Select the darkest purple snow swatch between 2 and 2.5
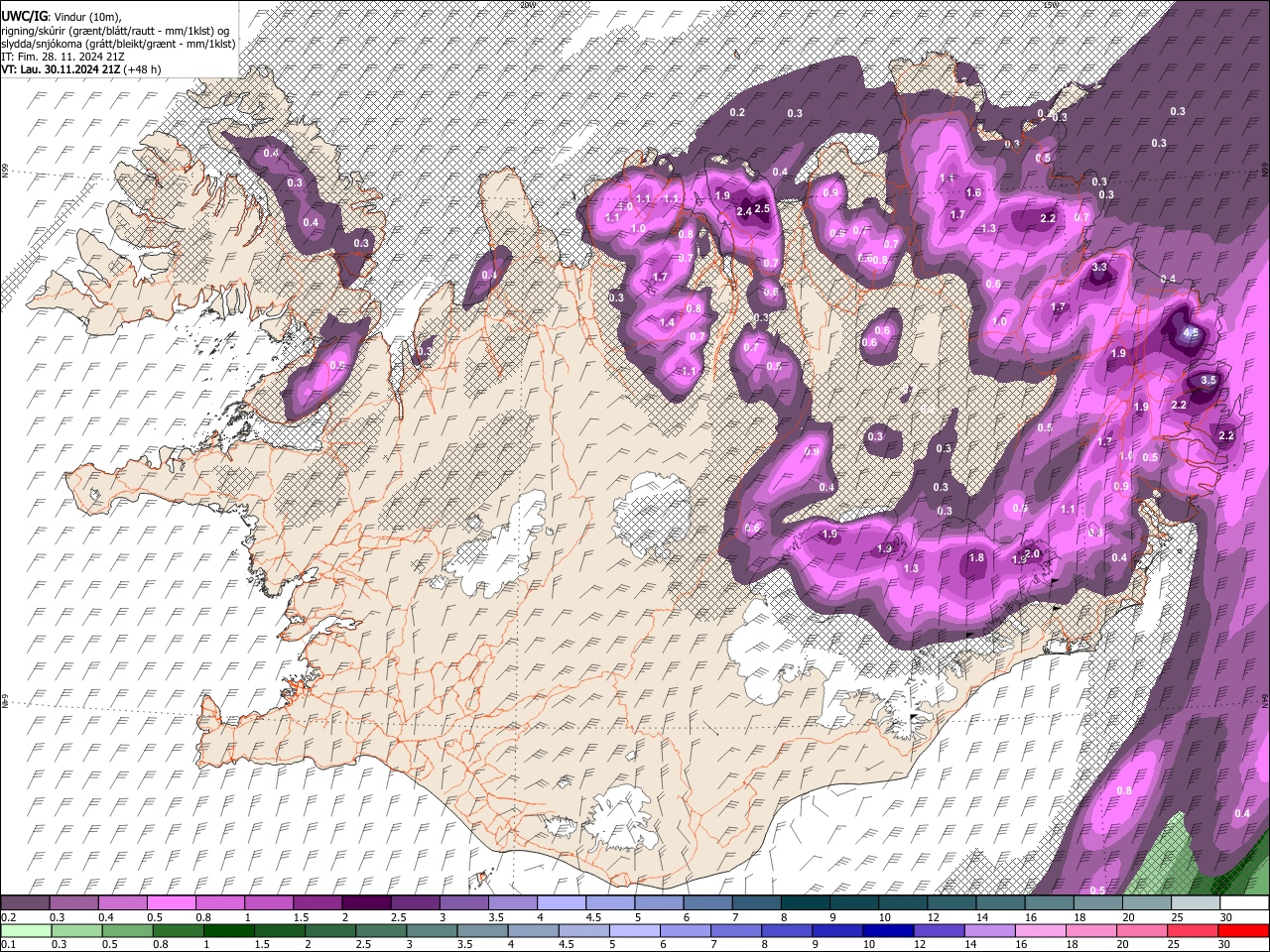The width and height of the screenshot is (1270, 952). (x=365, y=903)
